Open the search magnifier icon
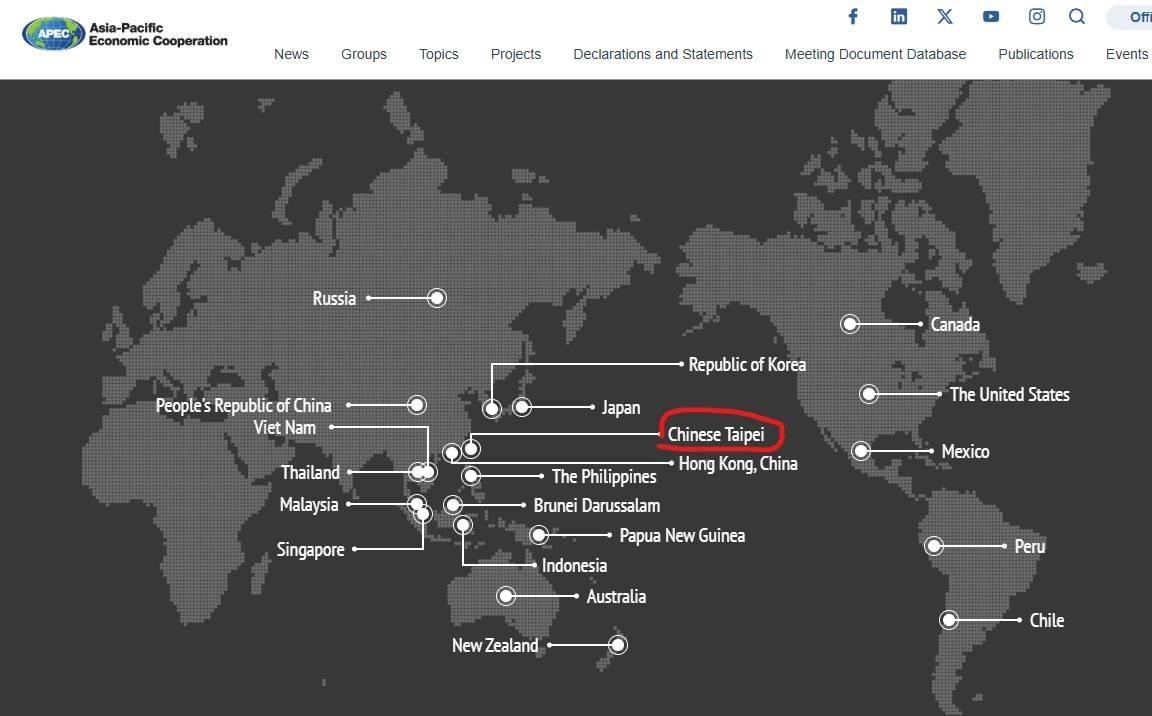Image resolution: width=1152 pixels, height=716 pixels. 1077,16
